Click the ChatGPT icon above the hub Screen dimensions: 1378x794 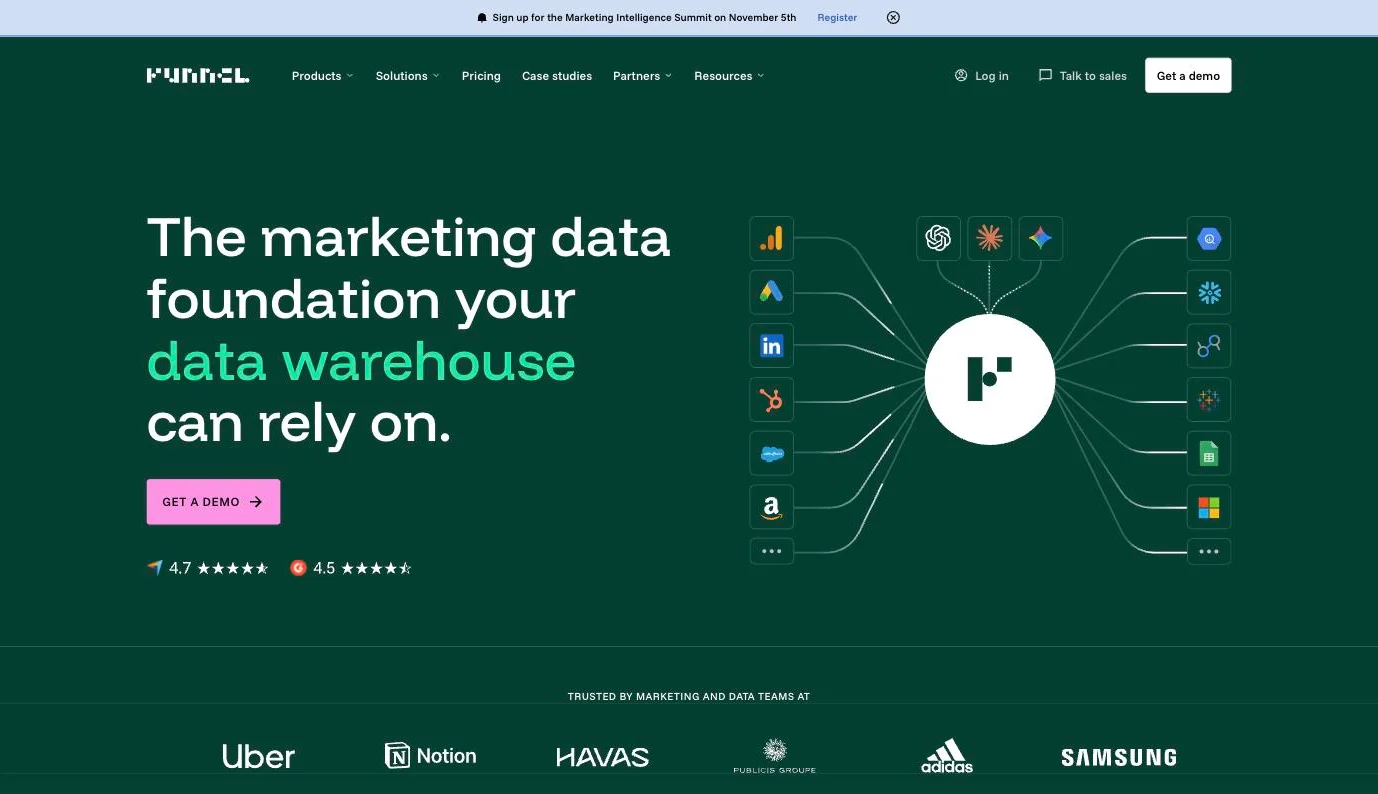coord(938,238)
